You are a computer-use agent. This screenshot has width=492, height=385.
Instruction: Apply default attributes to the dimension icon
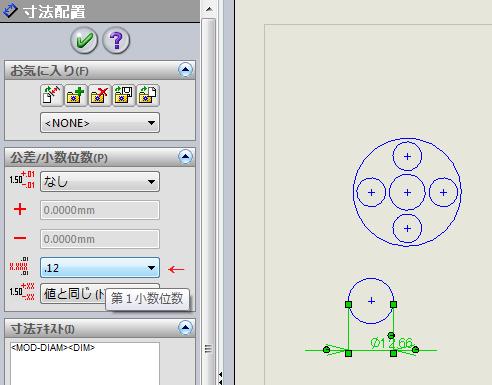click(x=52, y=95)
